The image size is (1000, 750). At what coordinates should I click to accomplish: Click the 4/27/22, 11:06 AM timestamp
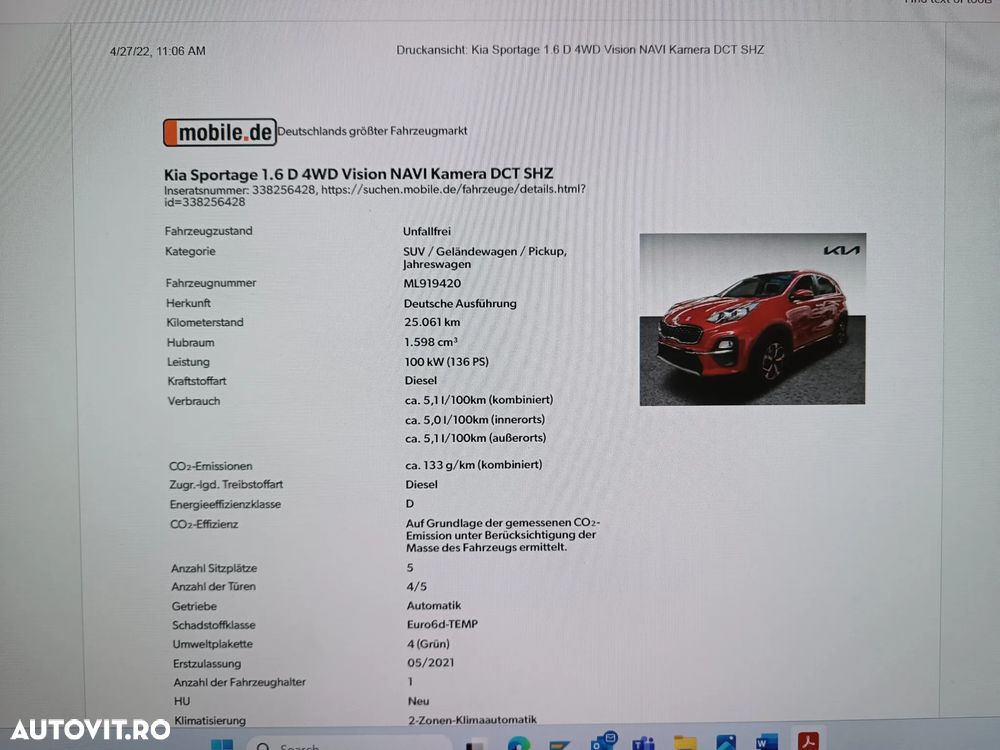pos(158,51)
